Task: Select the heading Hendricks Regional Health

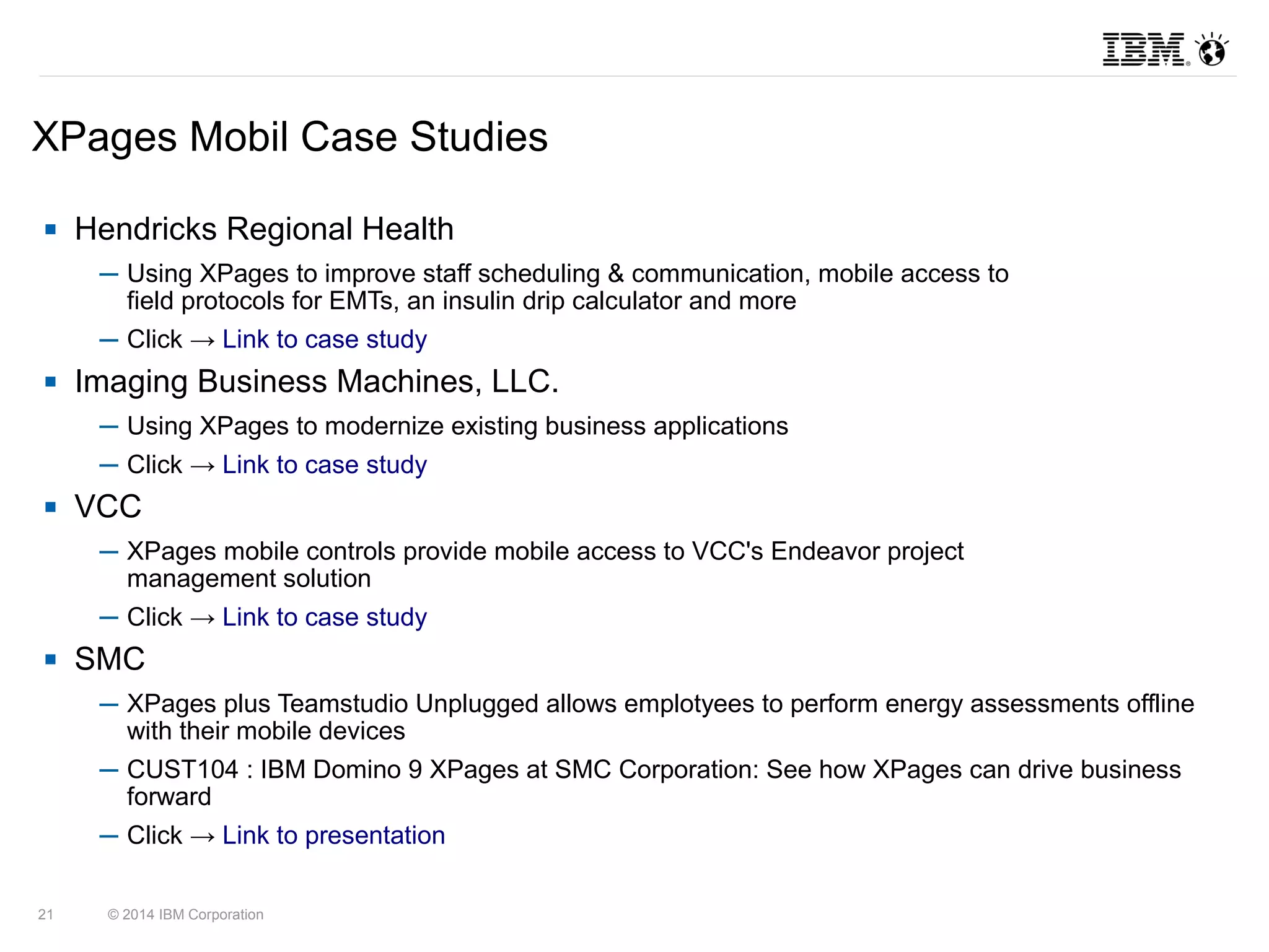Action: (x=264, y=229)
